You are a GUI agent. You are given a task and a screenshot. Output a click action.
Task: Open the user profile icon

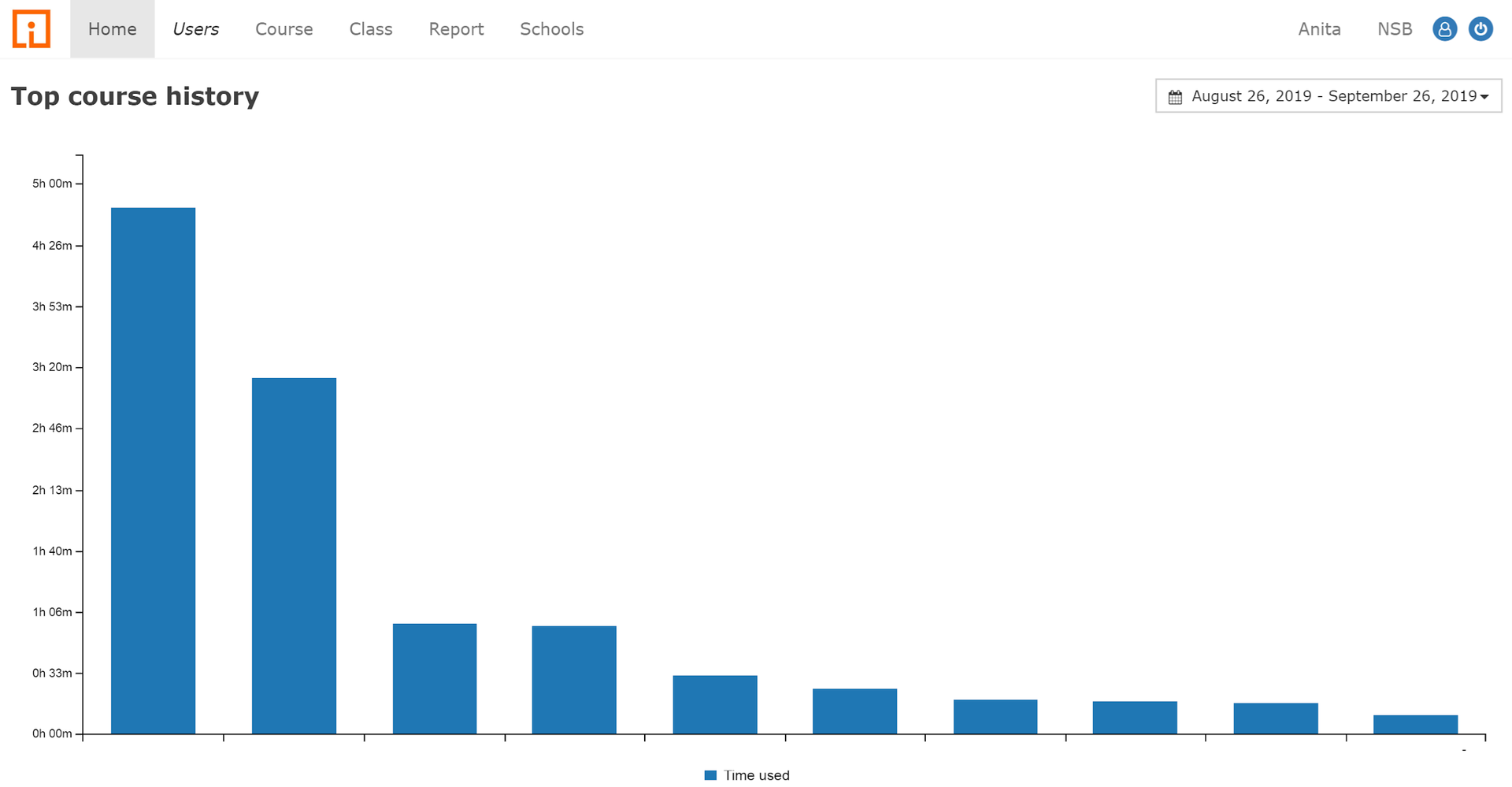click(x=1444, y=29)
